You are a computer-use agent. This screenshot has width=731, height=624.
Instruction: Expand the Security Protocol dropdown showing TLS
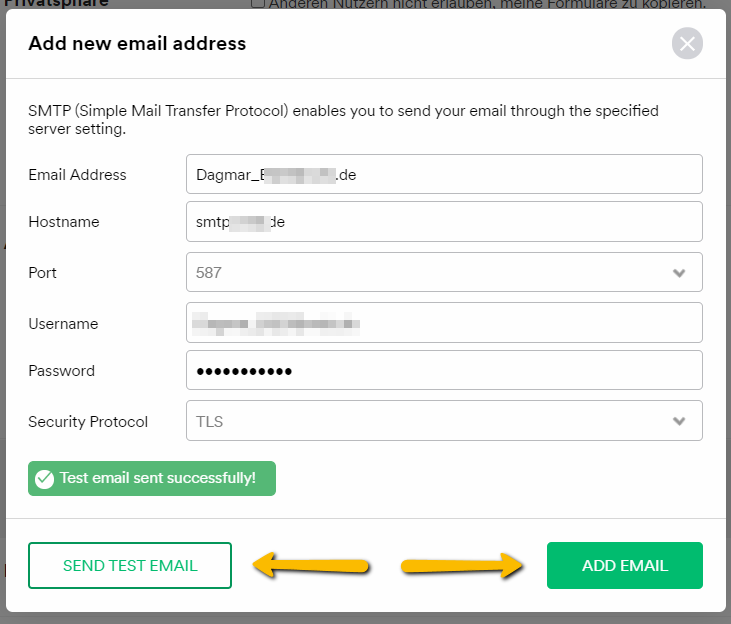click(444, 421)
